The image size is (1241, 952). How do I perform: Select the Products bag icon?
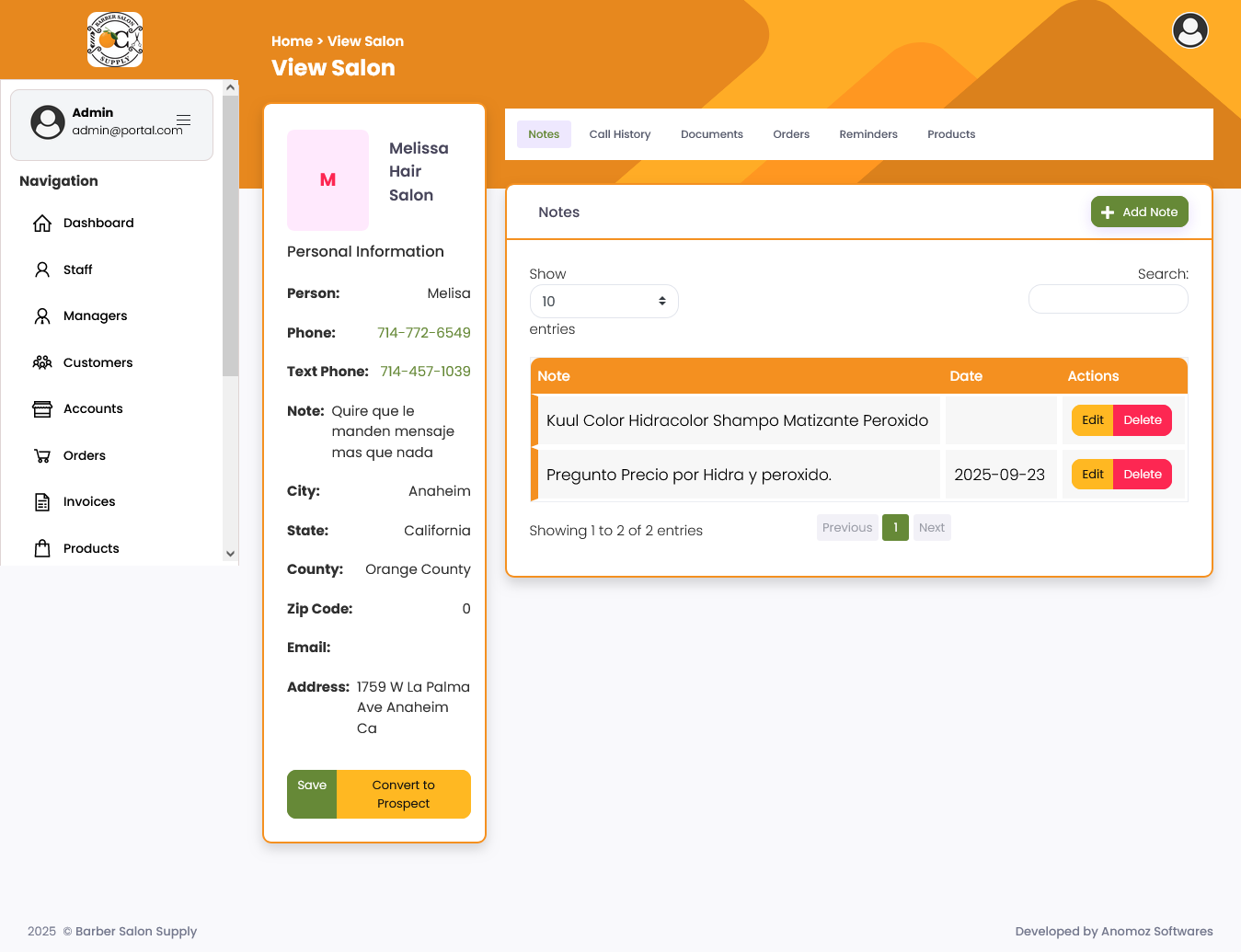[x=42, y=547]
